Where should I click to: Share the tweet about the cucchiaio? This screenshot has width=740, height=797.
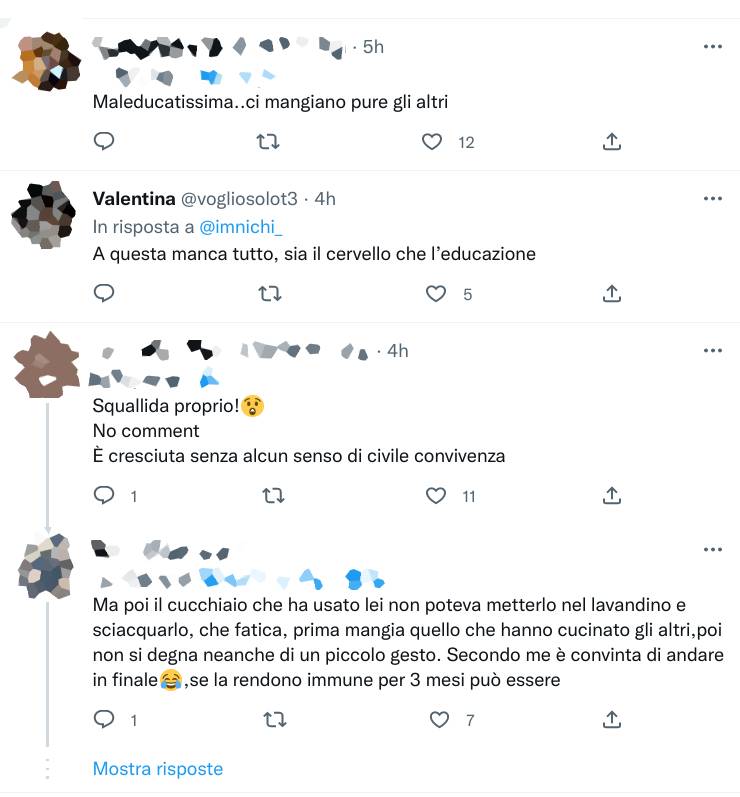point(612,719)
